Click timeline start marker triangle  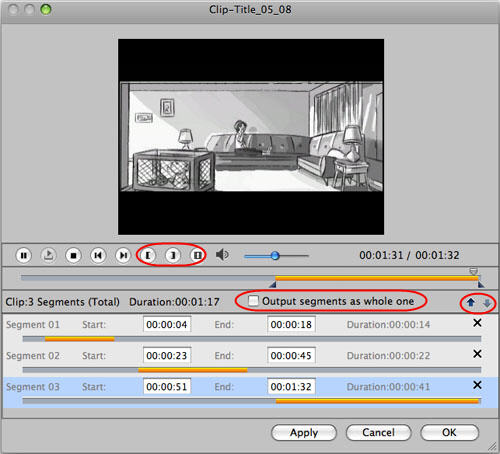(273, 285)
